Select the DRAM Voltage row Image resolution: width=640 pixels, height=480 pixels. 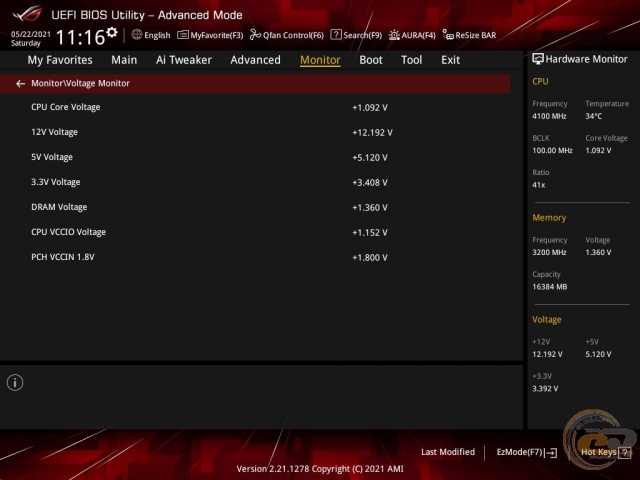click(x=255, y=207)
